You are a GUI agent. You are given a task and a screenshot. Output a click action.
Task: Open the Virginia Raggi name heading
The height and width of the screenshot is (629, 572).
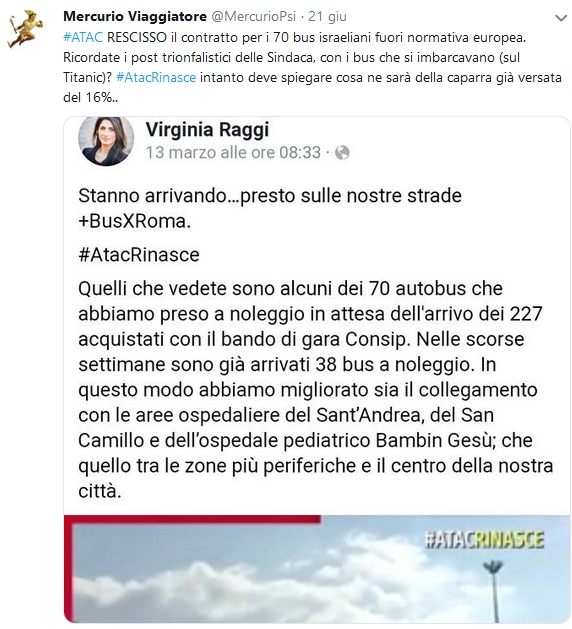click(x=207, y=130)
